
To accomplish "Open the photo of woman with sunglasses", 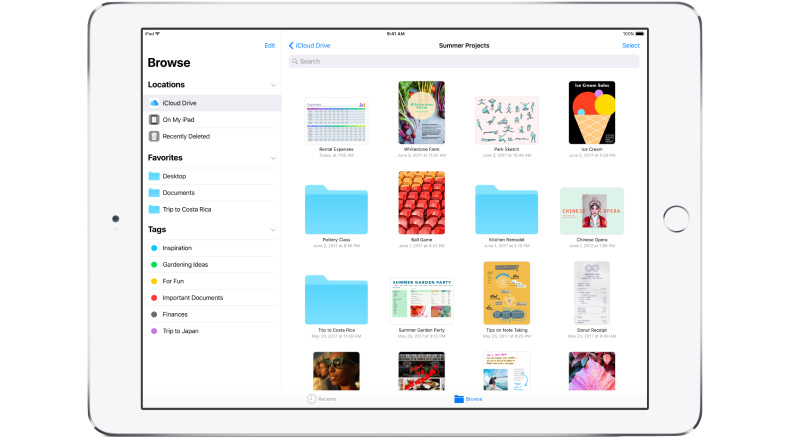I will [336, 371].
